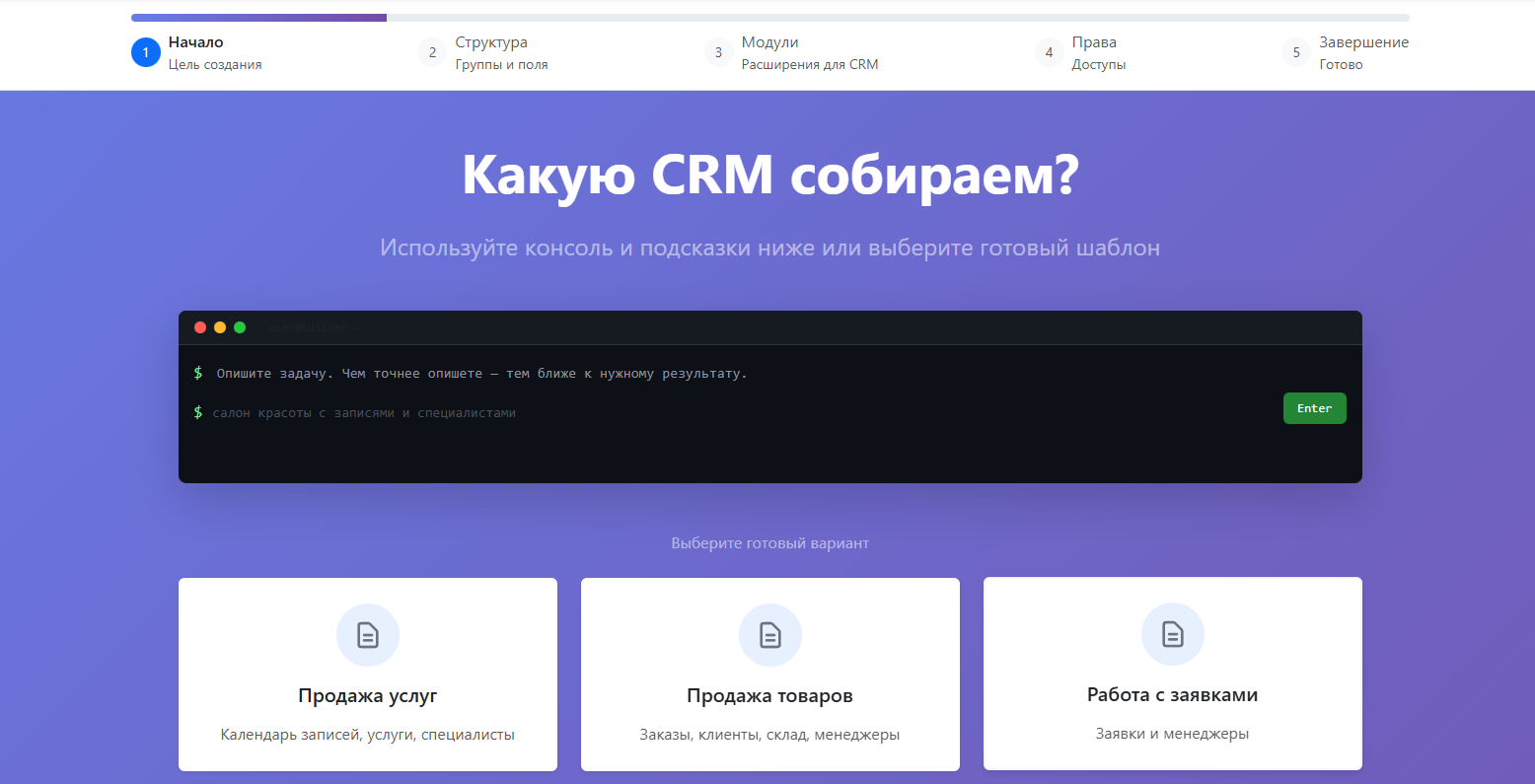Viewport: 1535px width, 784px height.
Task: Go to the Структура step
Action: click(x=491, y=42)
